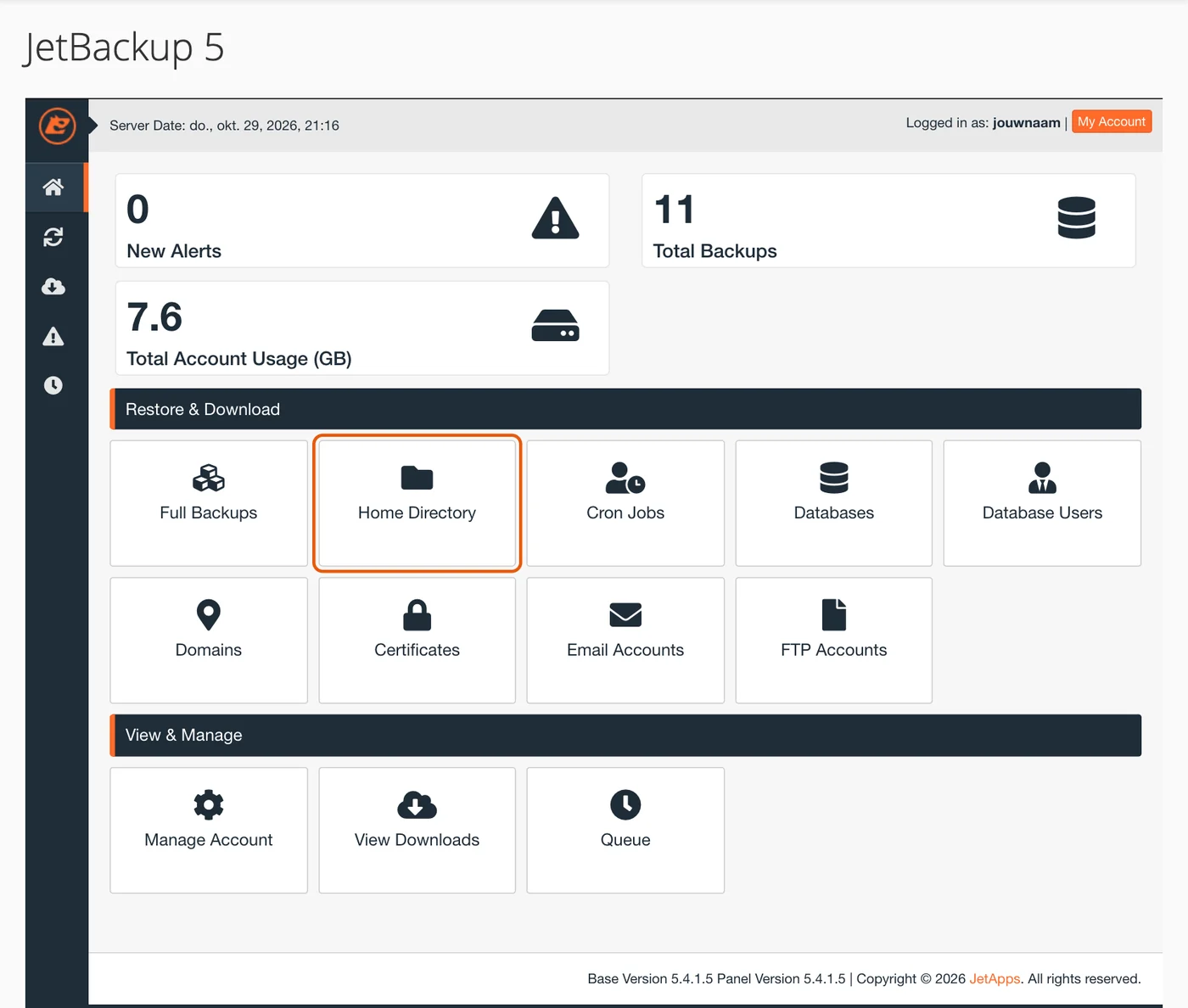Open the Queue label
The width and height of the screenshot is (1188, 1008).
(625, 840)
